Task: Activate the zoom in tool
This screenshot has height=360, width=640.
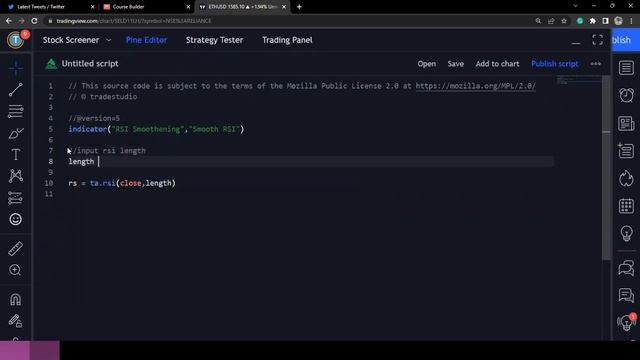Action: click(x=16, y=270)
